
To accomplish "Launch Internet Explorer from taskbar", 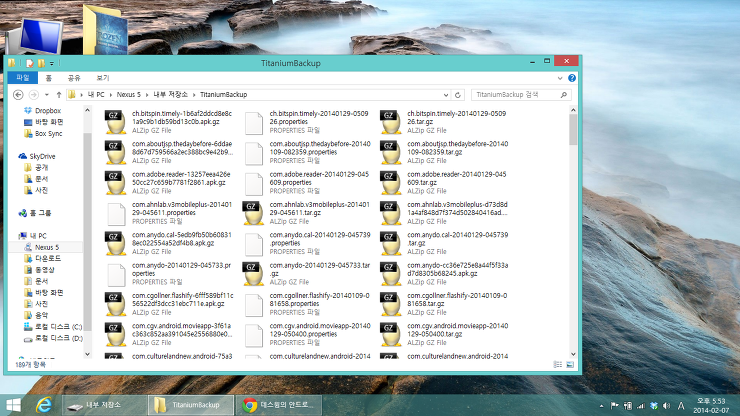I will [44, 405].
